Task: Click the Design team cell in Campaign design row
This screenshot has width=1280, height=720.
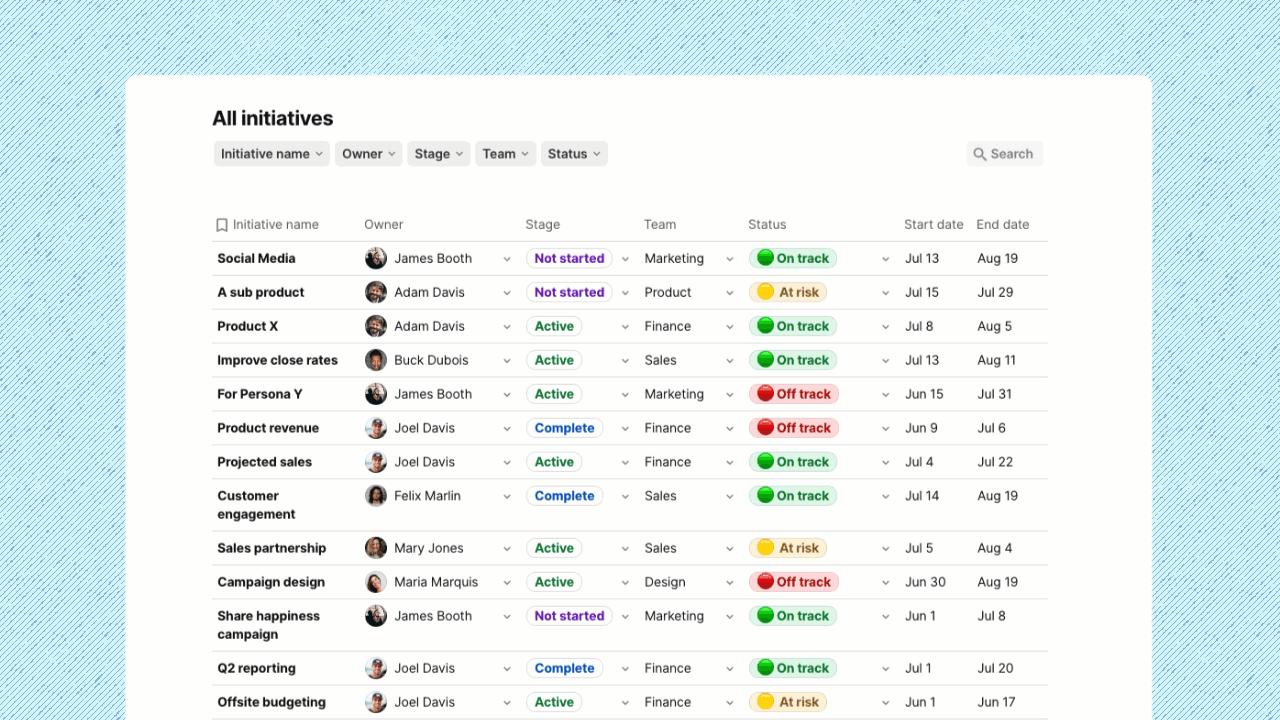Action: (665, 582)
